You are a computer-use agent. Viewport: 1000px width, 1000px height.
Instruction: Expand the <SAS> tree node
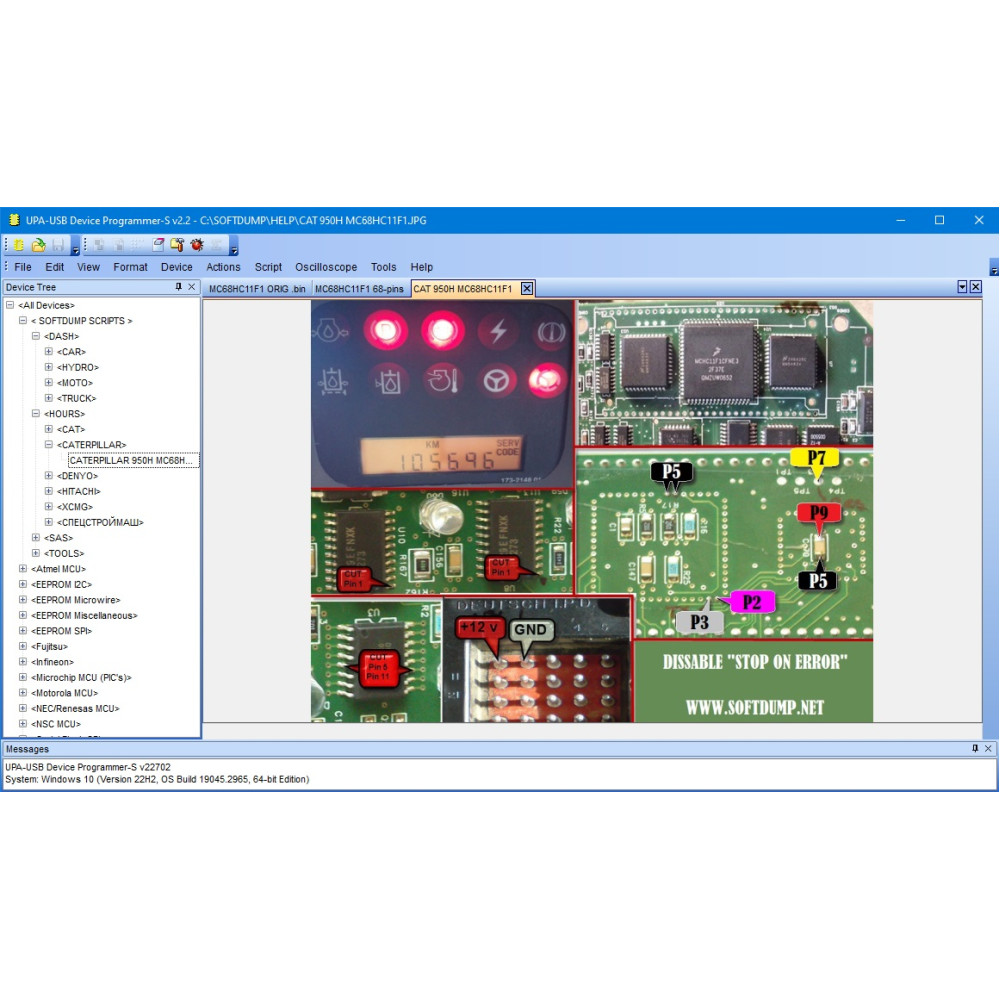click(36, 538)
